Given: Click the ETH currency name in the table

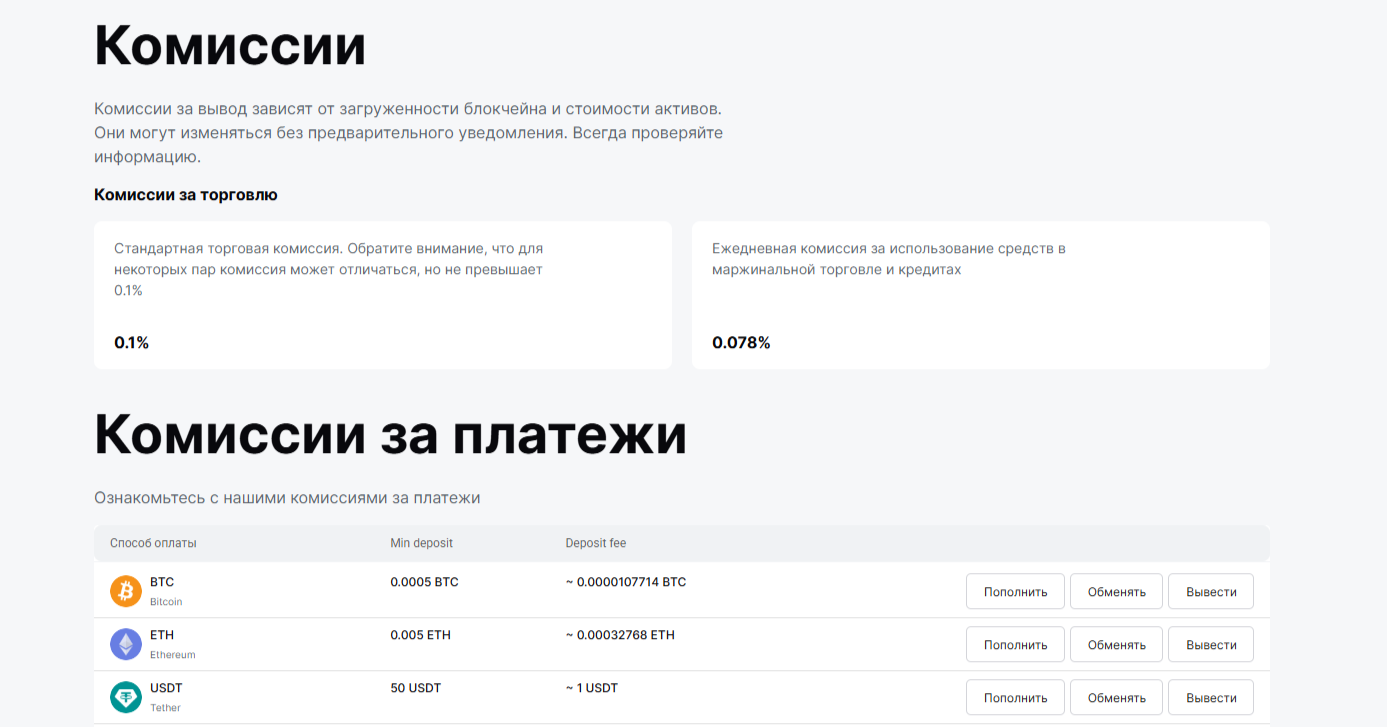Looking at the screenshot, I should 162,635.
